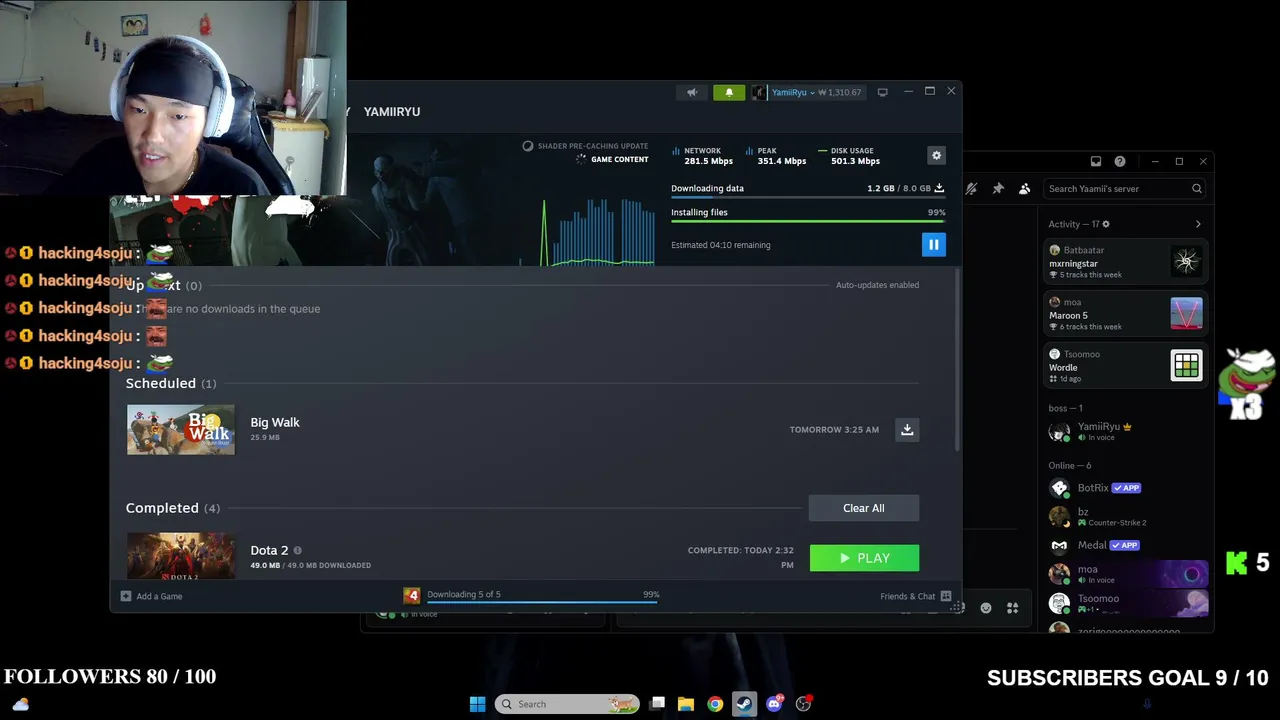The image size is (1280, 720).
Task: Click the Peak speed stat
Action: (x=775, y=155)
